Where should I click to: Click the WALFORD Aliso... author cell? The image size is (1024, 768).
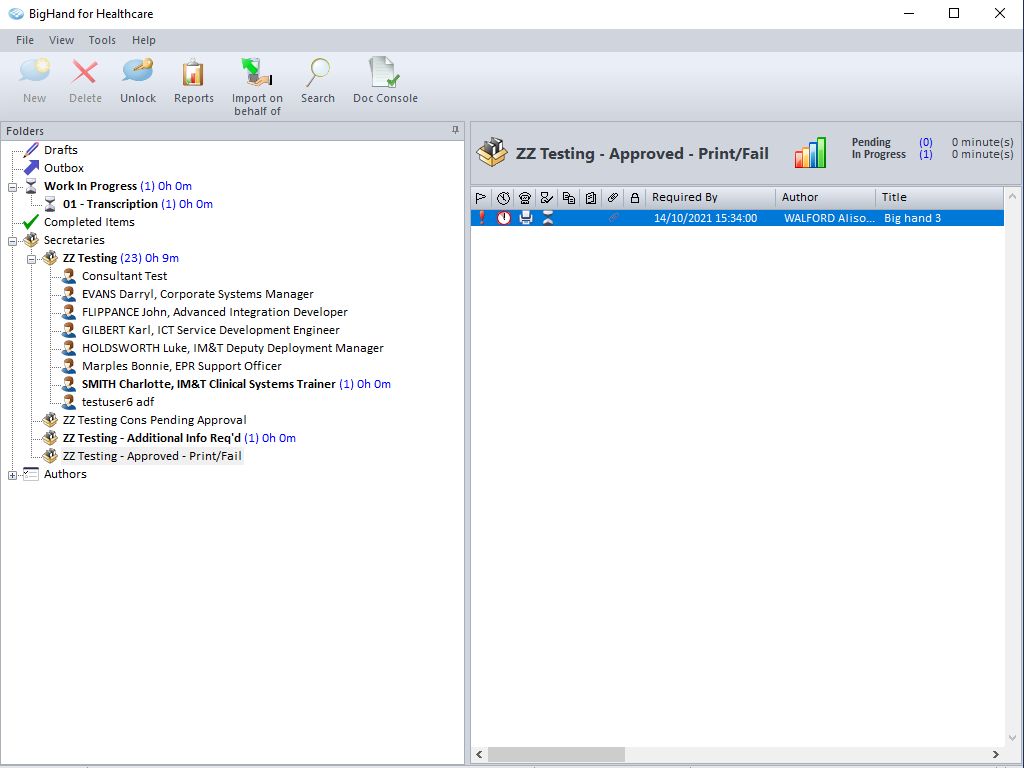coord(829,218)
